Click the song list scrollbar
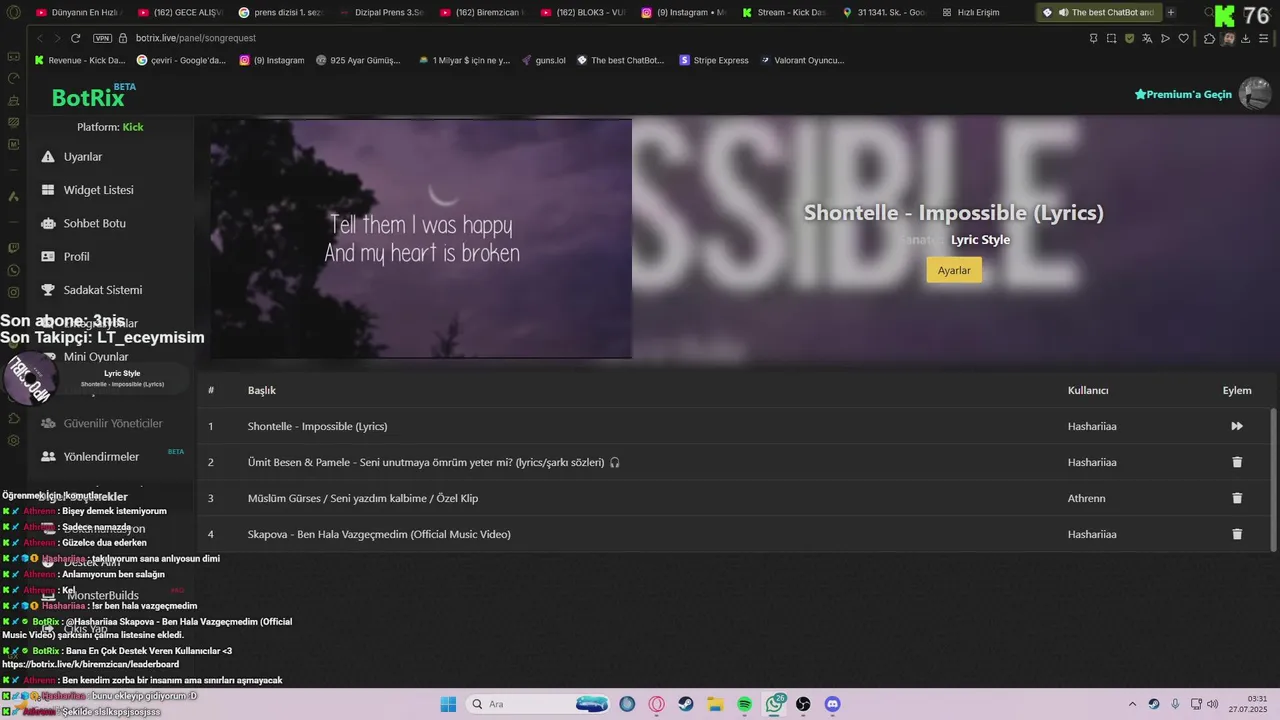 1273,478
